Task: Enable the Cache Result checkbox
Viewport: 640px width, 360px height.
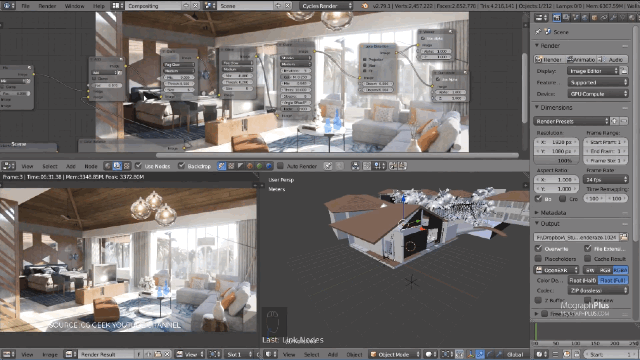Action: point(588,259)
